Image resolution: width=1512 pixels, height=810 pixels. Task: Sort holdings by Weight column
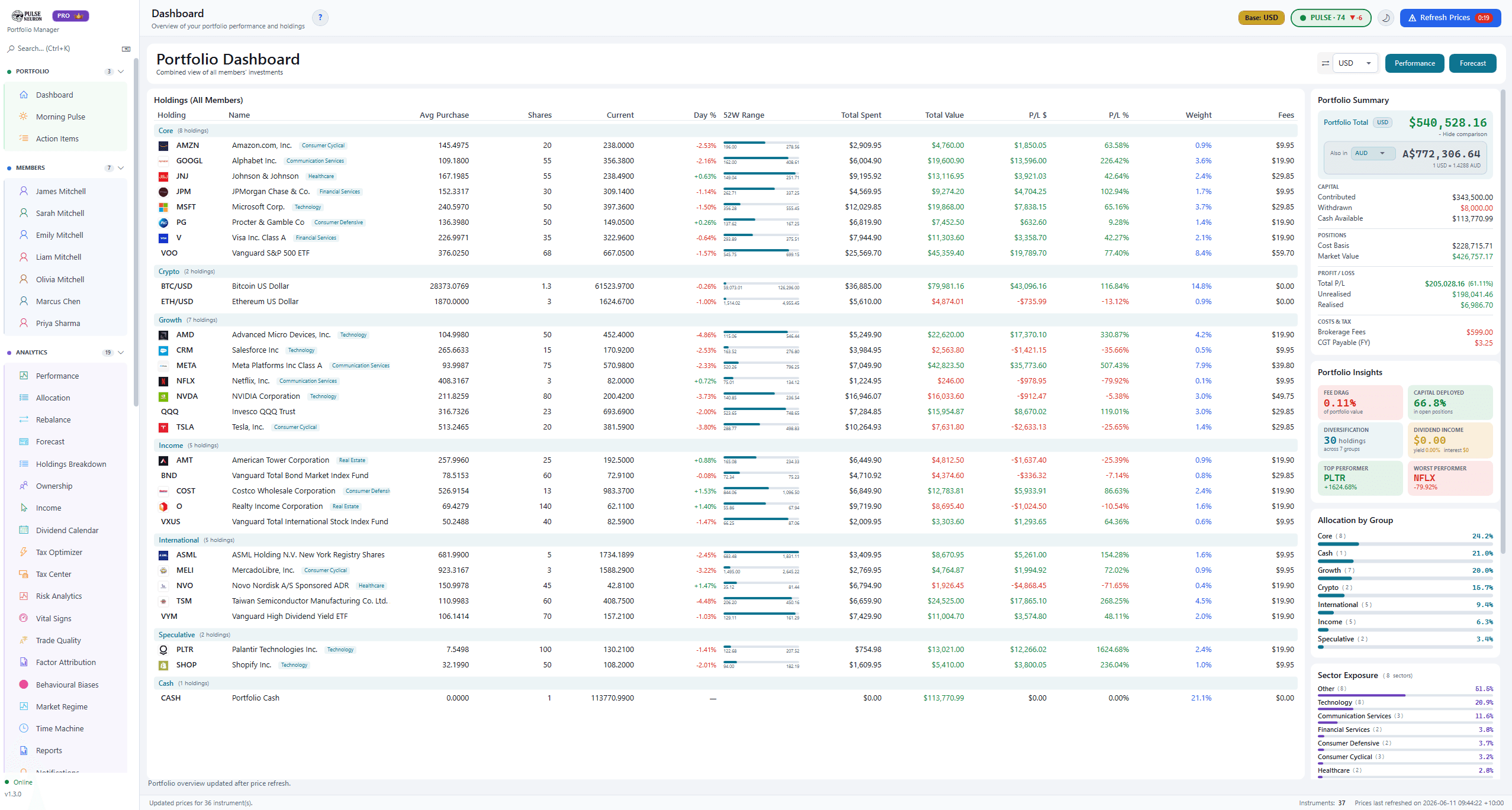[x=1198, y=115]
